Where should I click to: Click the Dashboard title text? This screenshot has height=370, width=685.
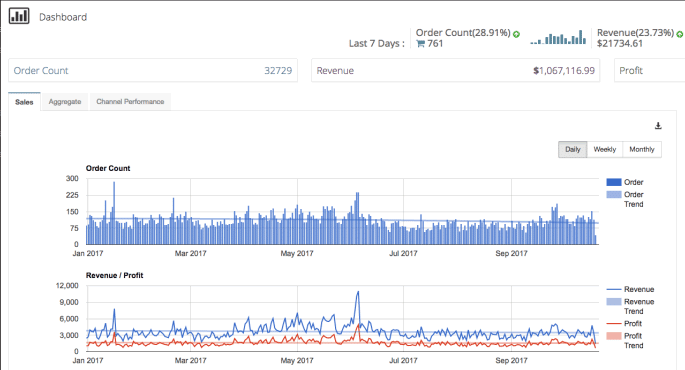[x=63, y=17]
